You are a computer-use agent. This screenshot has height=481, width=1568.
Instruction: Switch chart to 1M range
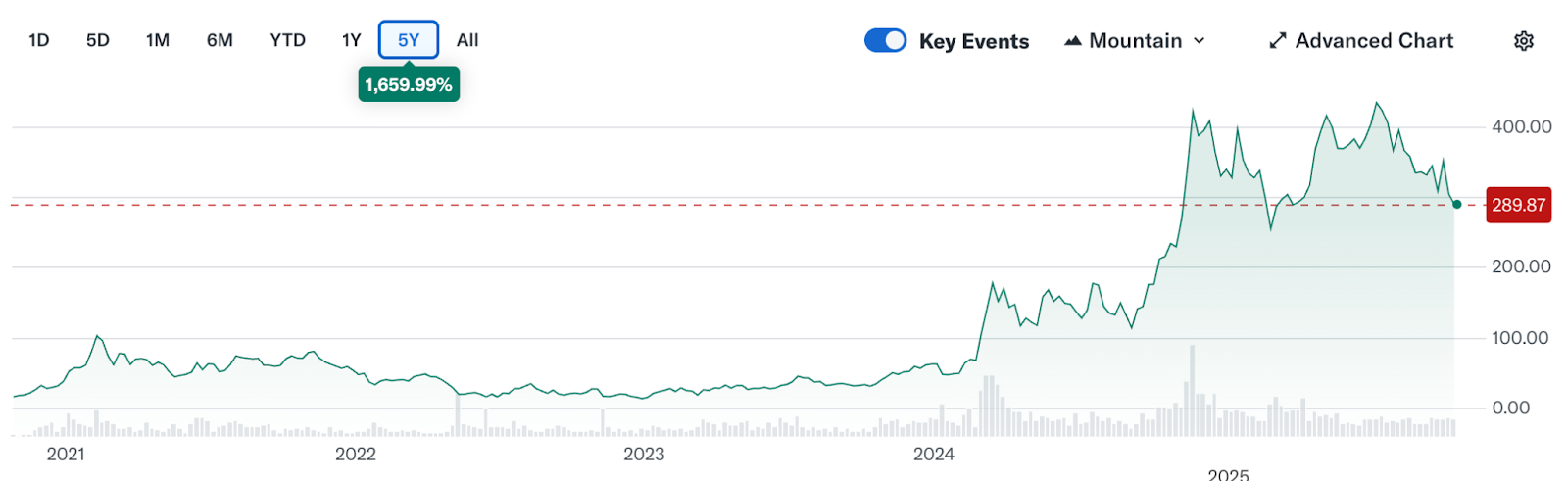pos(157,40)
